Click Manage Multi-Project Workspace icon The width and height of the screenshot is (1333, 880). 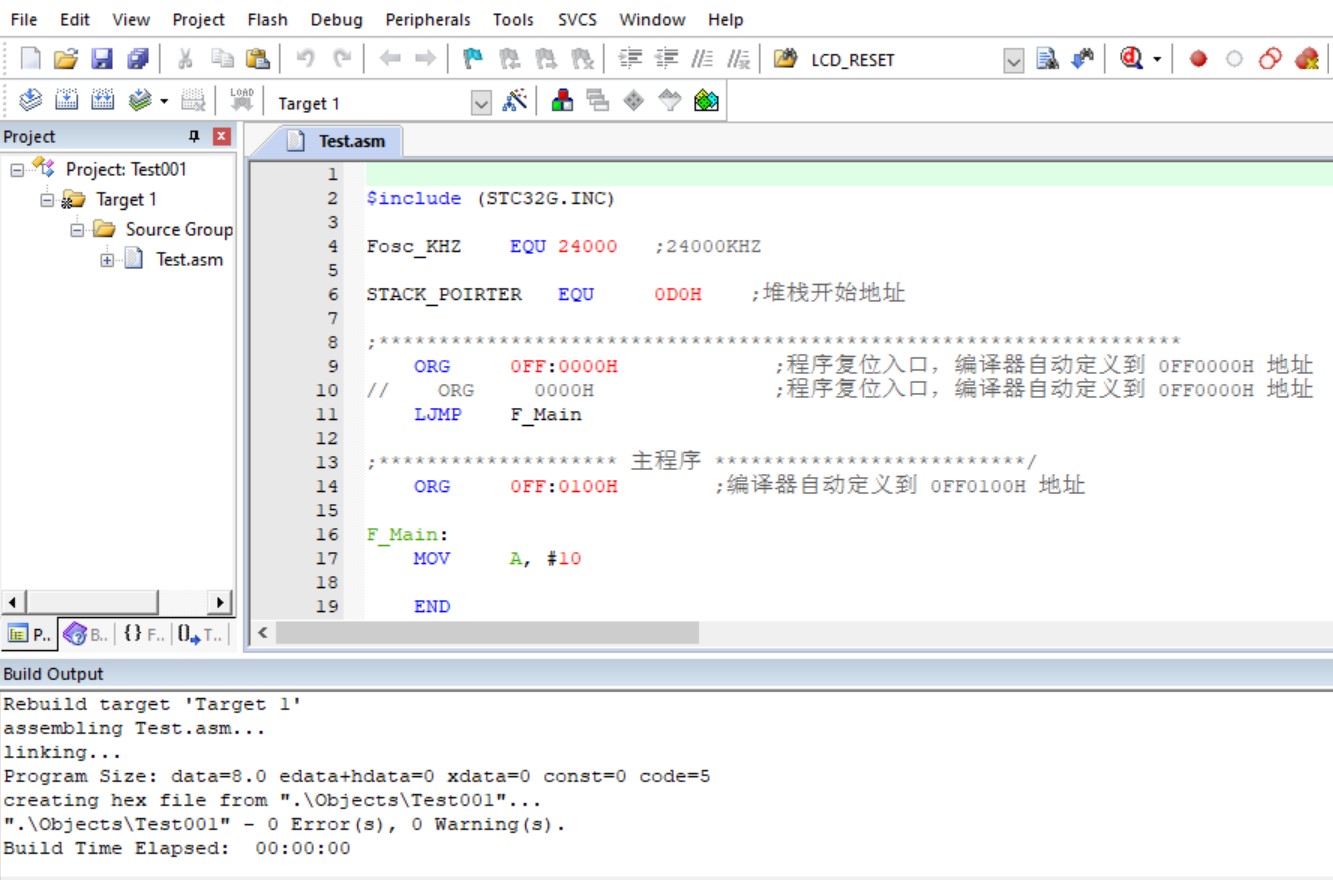pyautogui.click(x=598, y=101)
